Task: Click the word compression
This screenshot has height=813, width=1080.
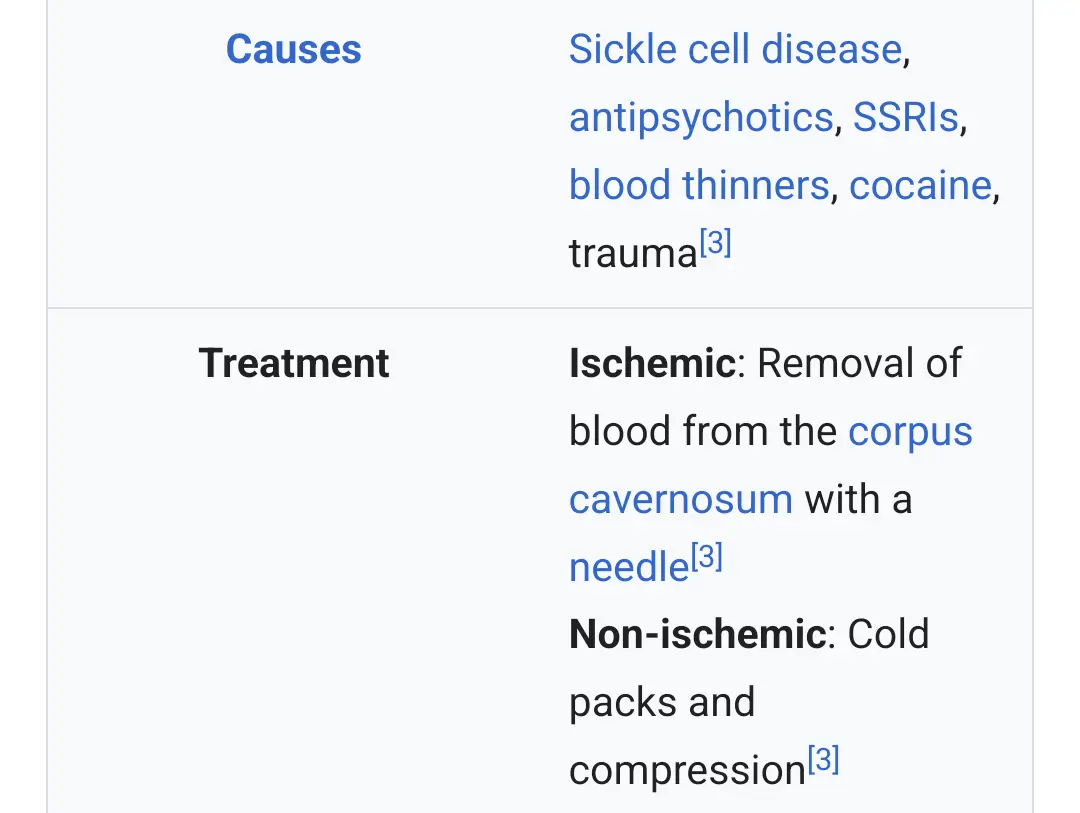Action: [687, 771]
